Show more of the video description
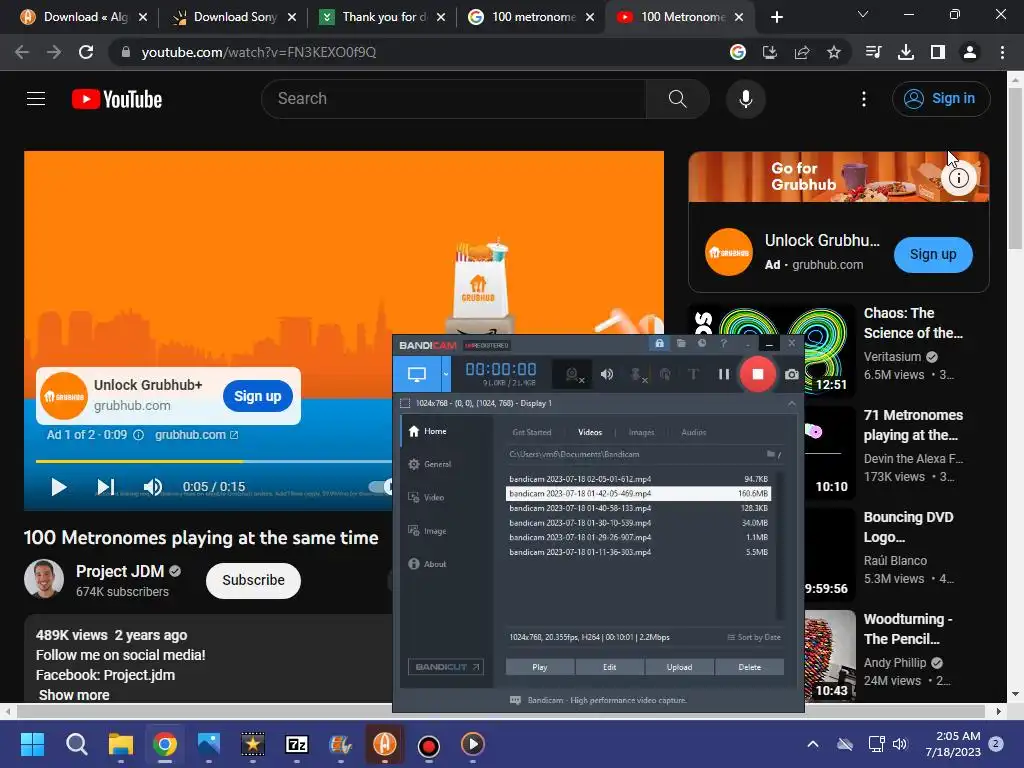The image size is (1024, 768). point(74,695)
